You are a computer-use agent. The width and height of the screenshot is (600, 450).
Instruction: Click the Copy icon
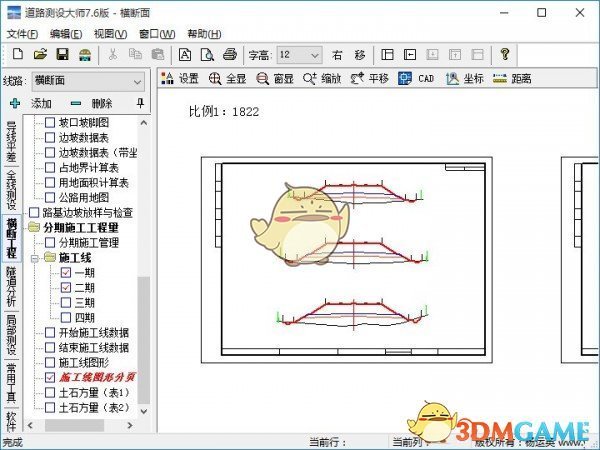point(135,54)
